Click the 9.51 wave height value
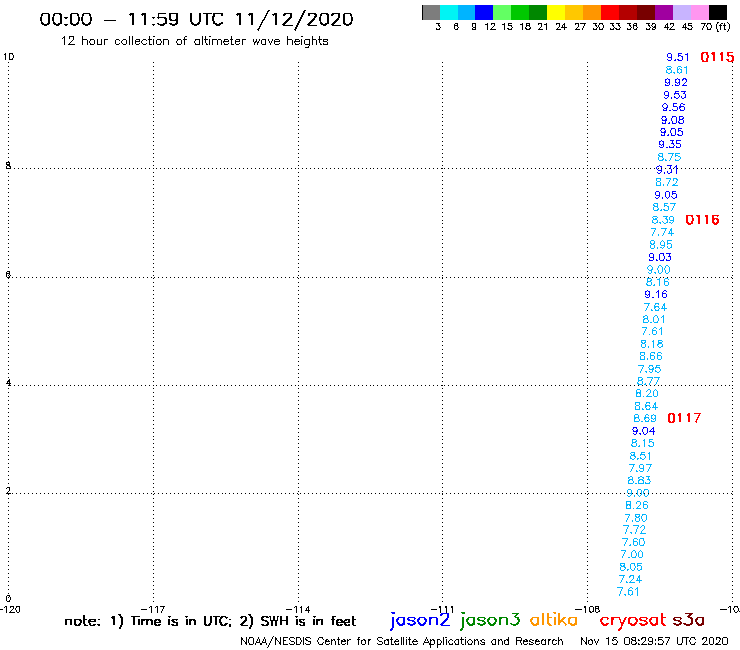Image resolution: width=740 pixels, height=650 pixels. tap(678, 57)
